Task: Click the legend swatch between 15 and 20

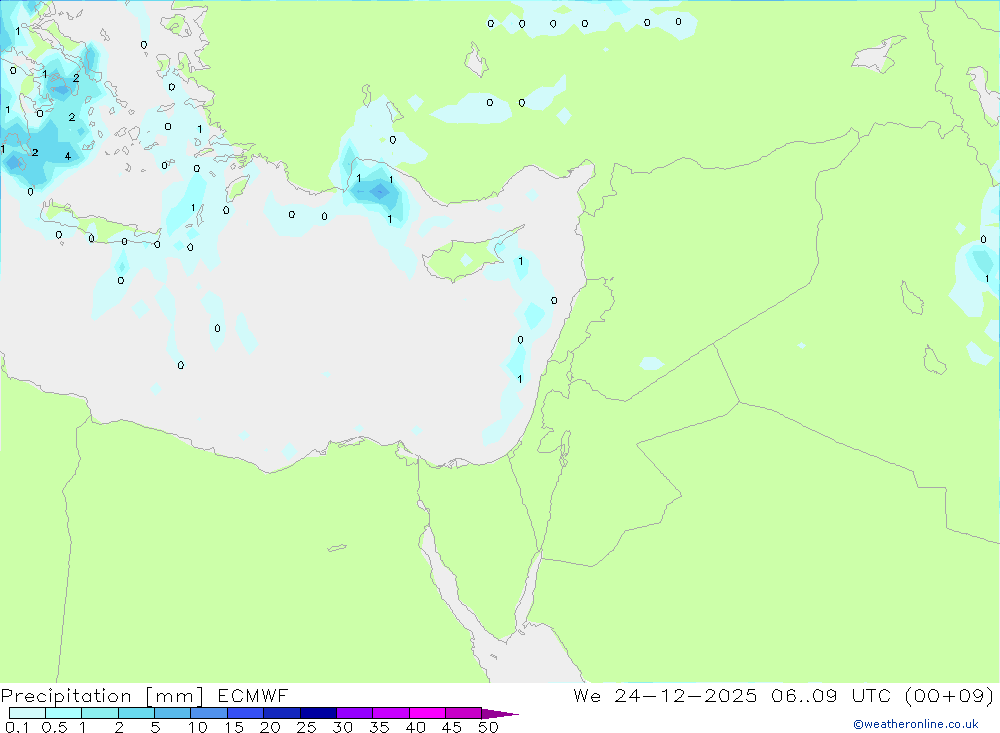Action: pos(245,713)
